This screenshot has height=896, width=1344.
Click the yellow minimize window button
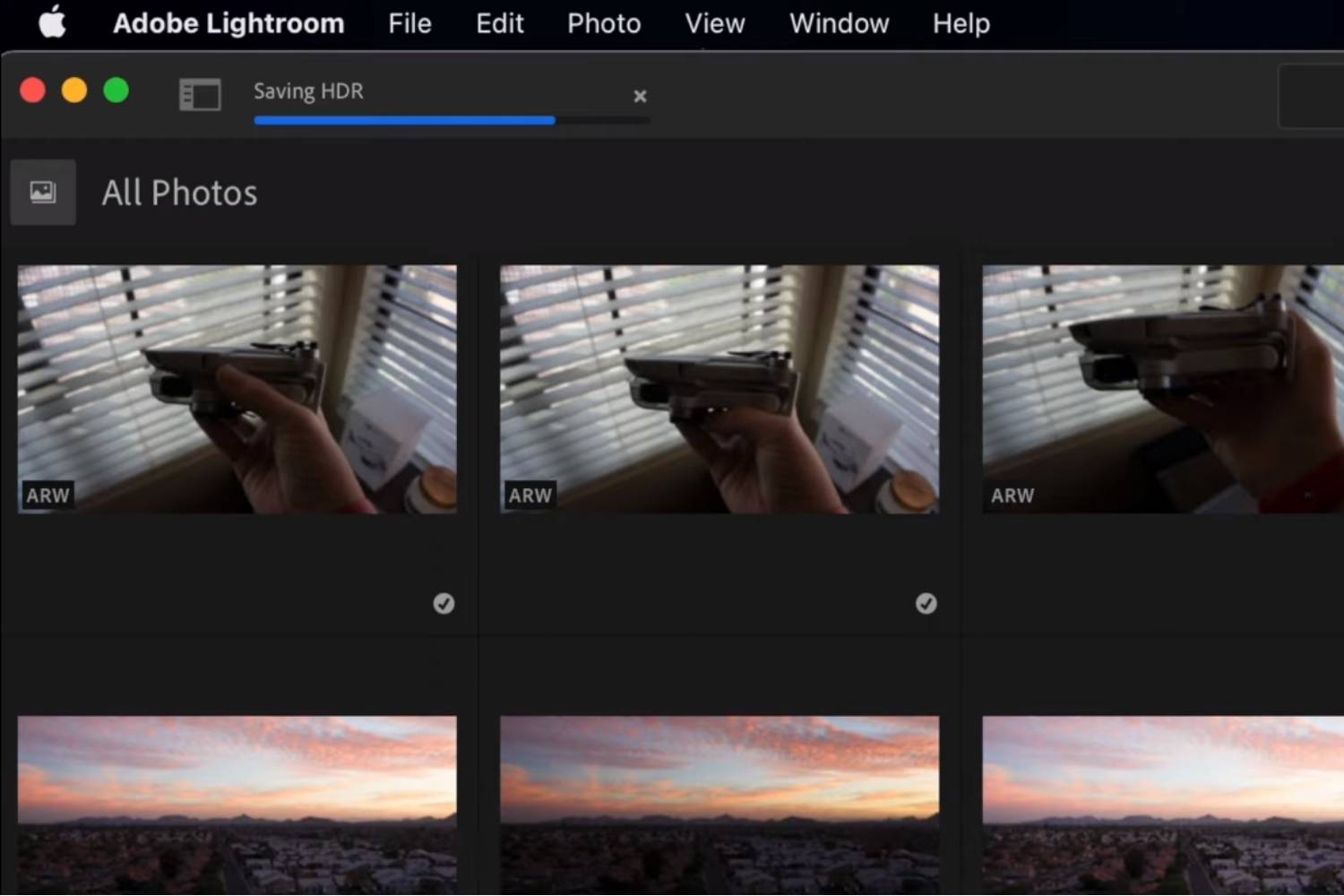pos(74,90)
